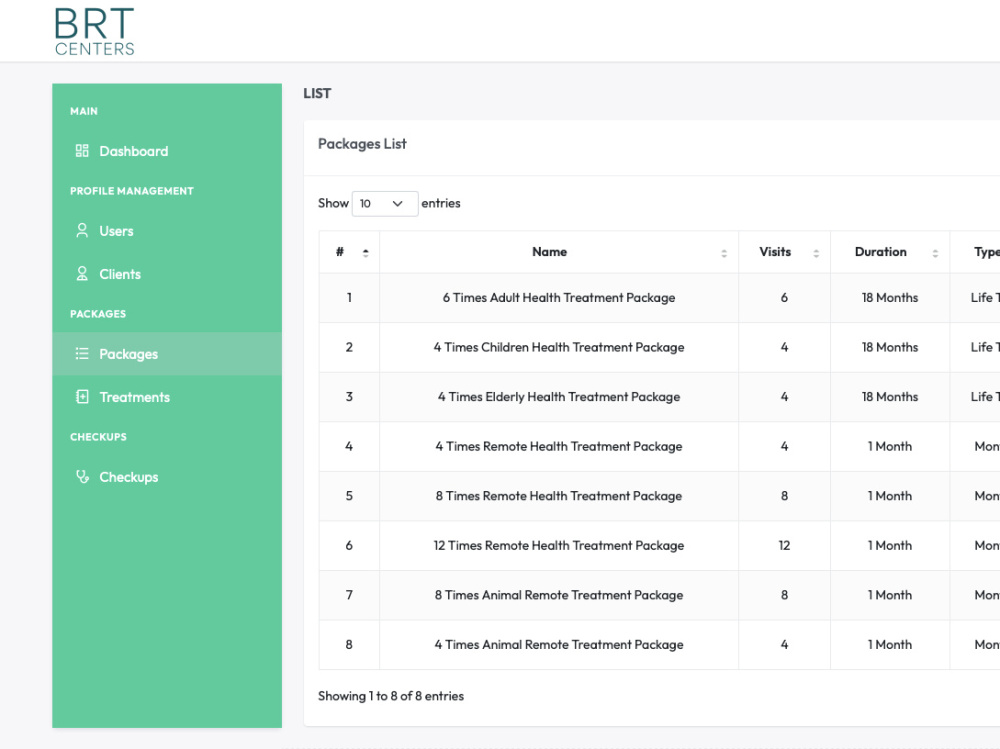Click the CHECKUPS section label
Screen dimensions: 1000x749
click(98, 437)
